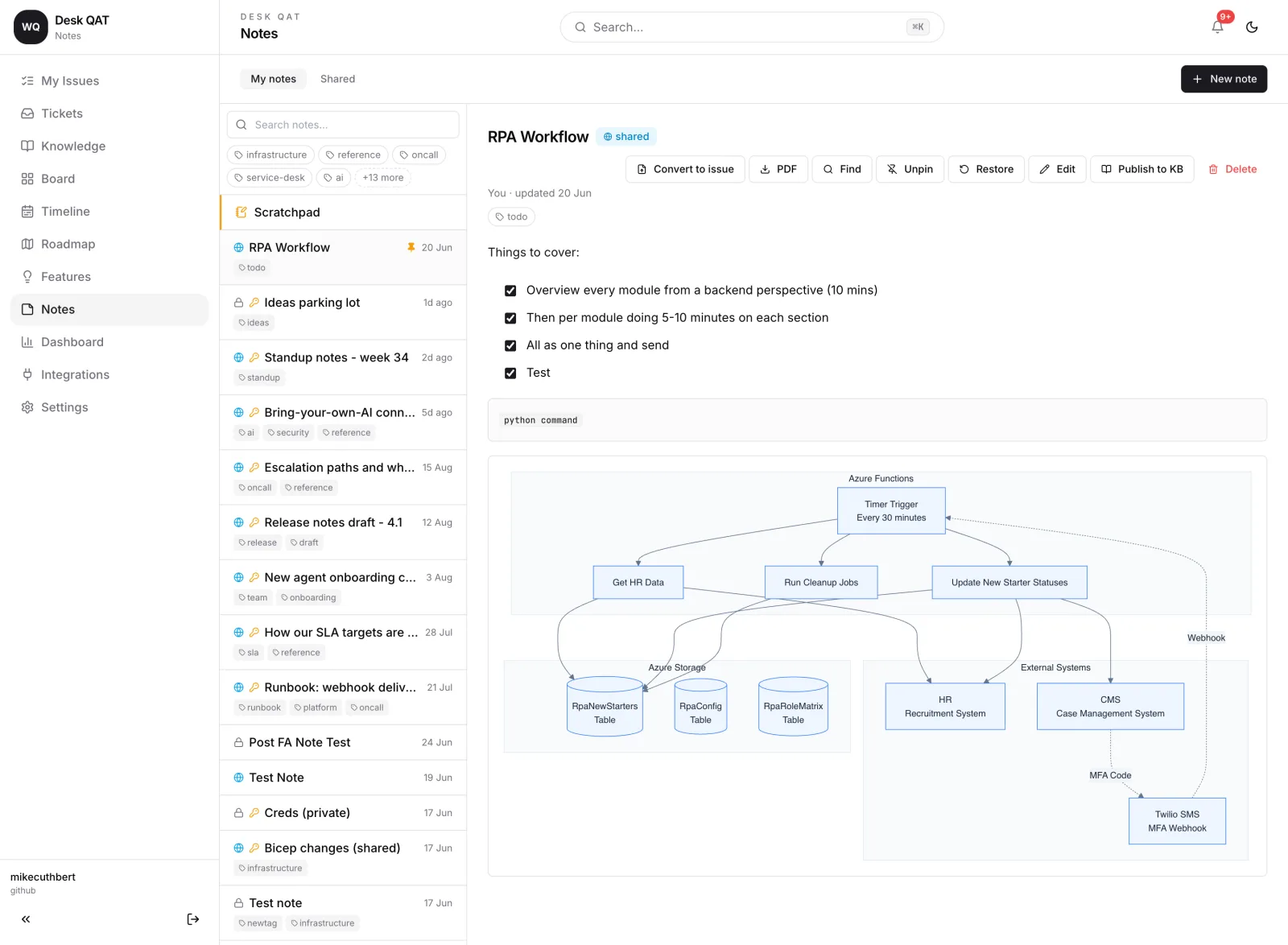
Task: Go to Tickets in sidebar
Action: click(x=109, y=113)
